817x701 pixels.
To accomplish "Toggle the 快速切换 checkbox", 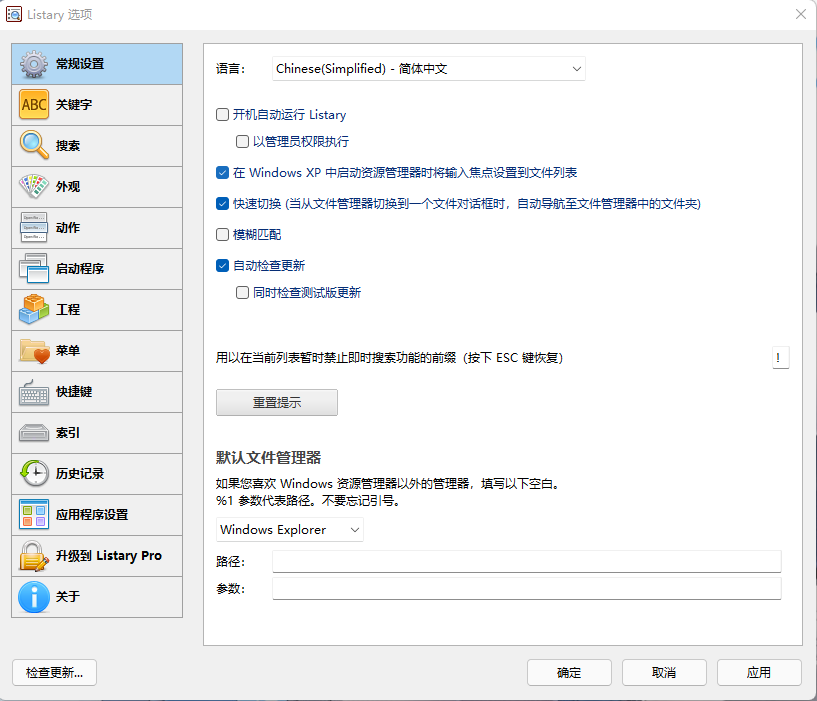I will [222, 203].
